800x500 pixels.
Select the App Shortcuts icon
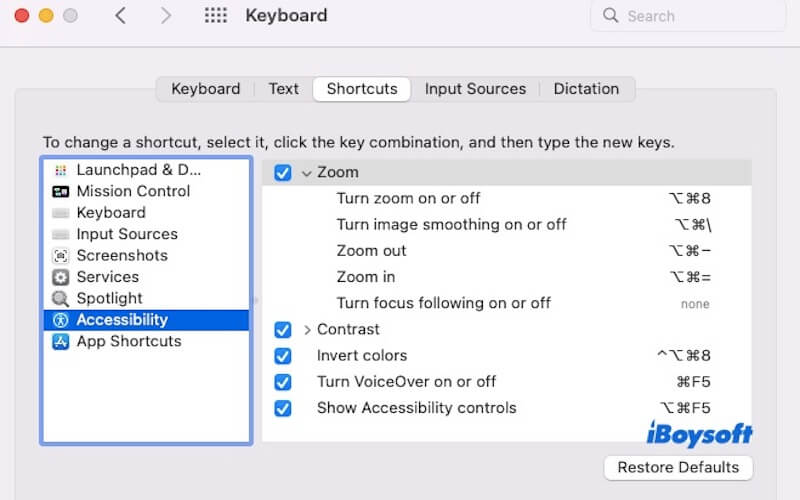(61, 341)
